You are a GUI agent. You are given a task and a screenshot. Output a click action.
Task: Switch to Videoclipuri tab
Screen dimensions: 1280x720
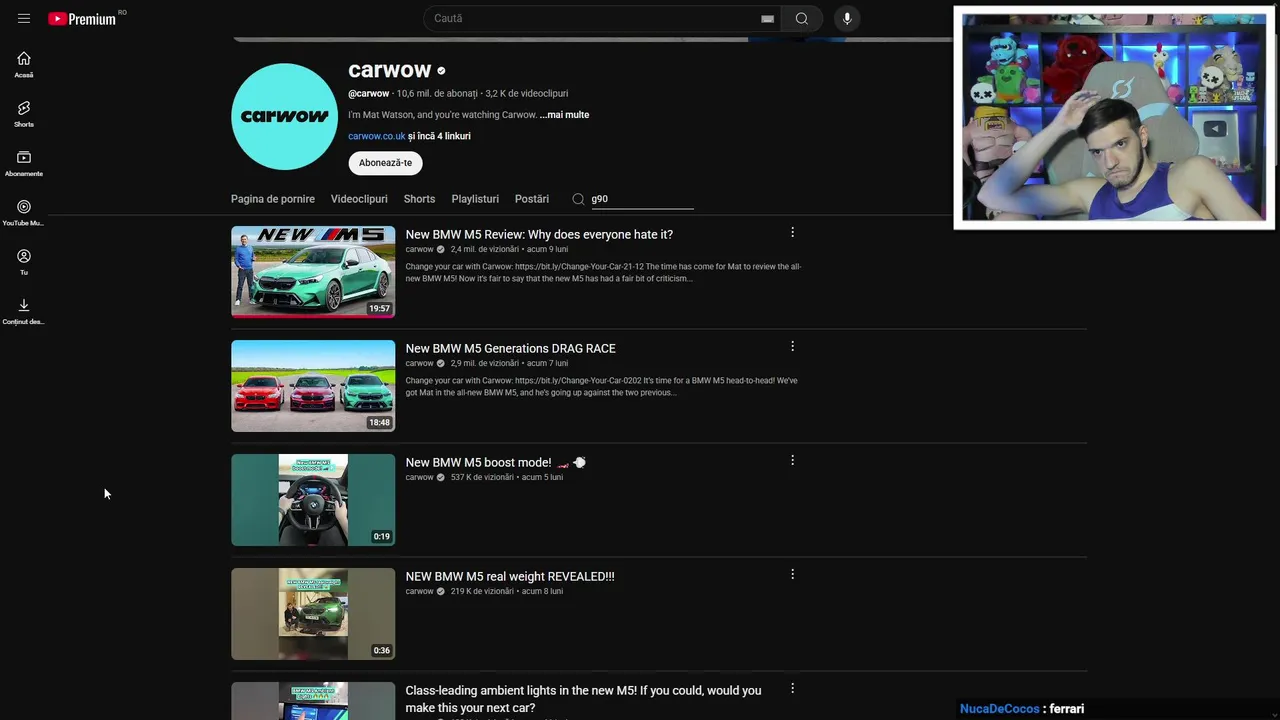point(359,199)
